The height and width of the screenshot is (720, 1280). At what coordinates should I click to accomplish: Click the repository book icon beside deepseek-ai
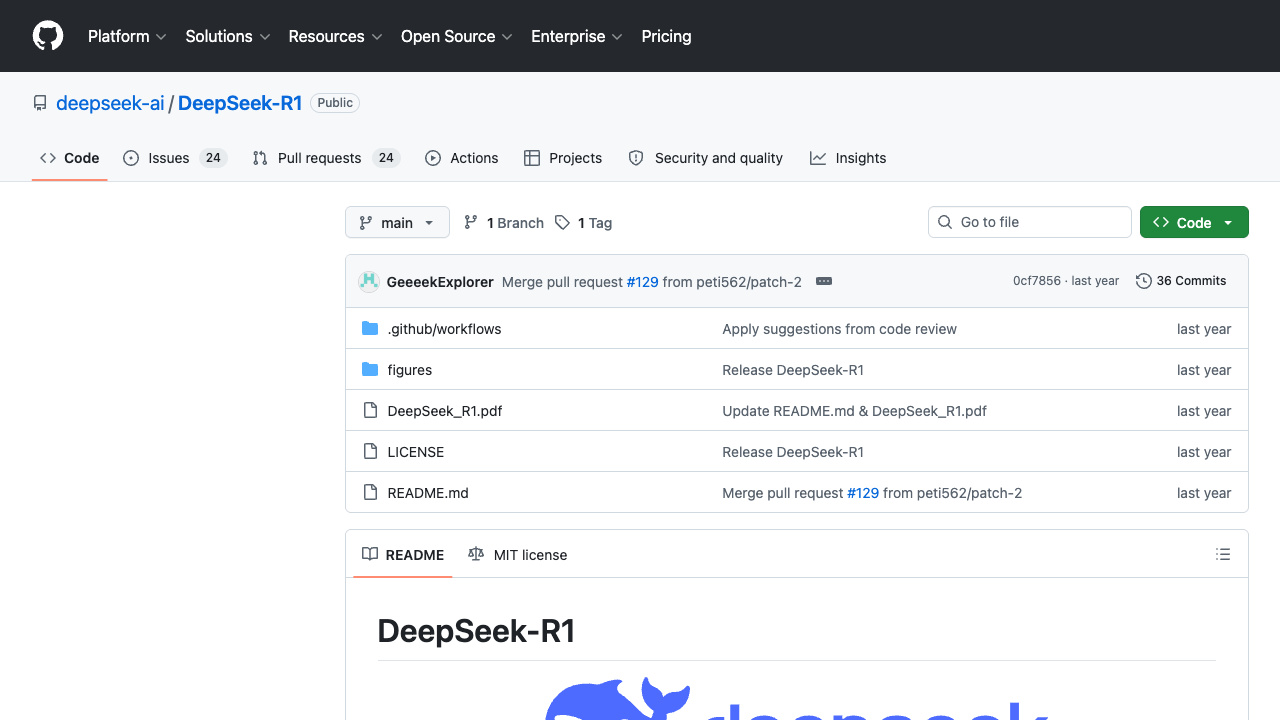pyautogui.click(x=40, y=103)
